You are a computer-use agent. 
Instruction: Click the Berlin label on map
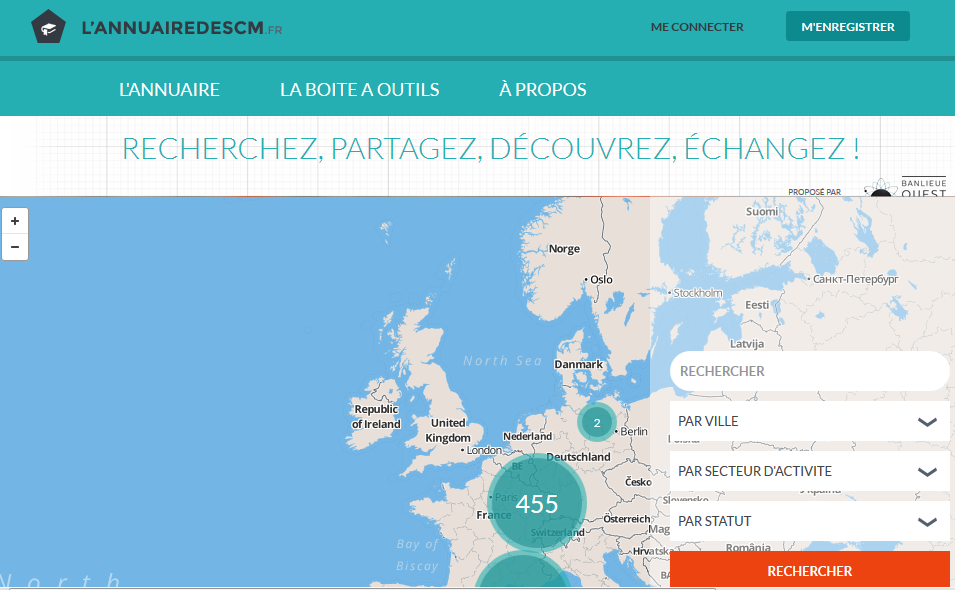pos(633,431)
